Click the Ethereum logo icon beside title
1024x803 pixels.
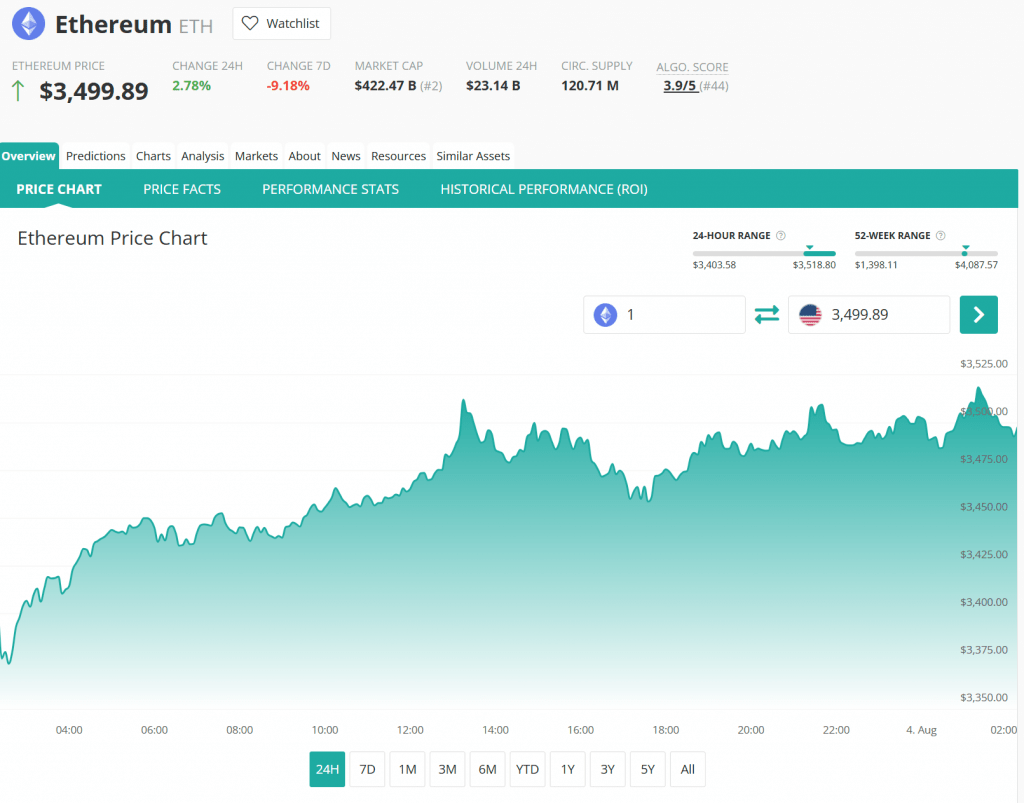(28, 24)
